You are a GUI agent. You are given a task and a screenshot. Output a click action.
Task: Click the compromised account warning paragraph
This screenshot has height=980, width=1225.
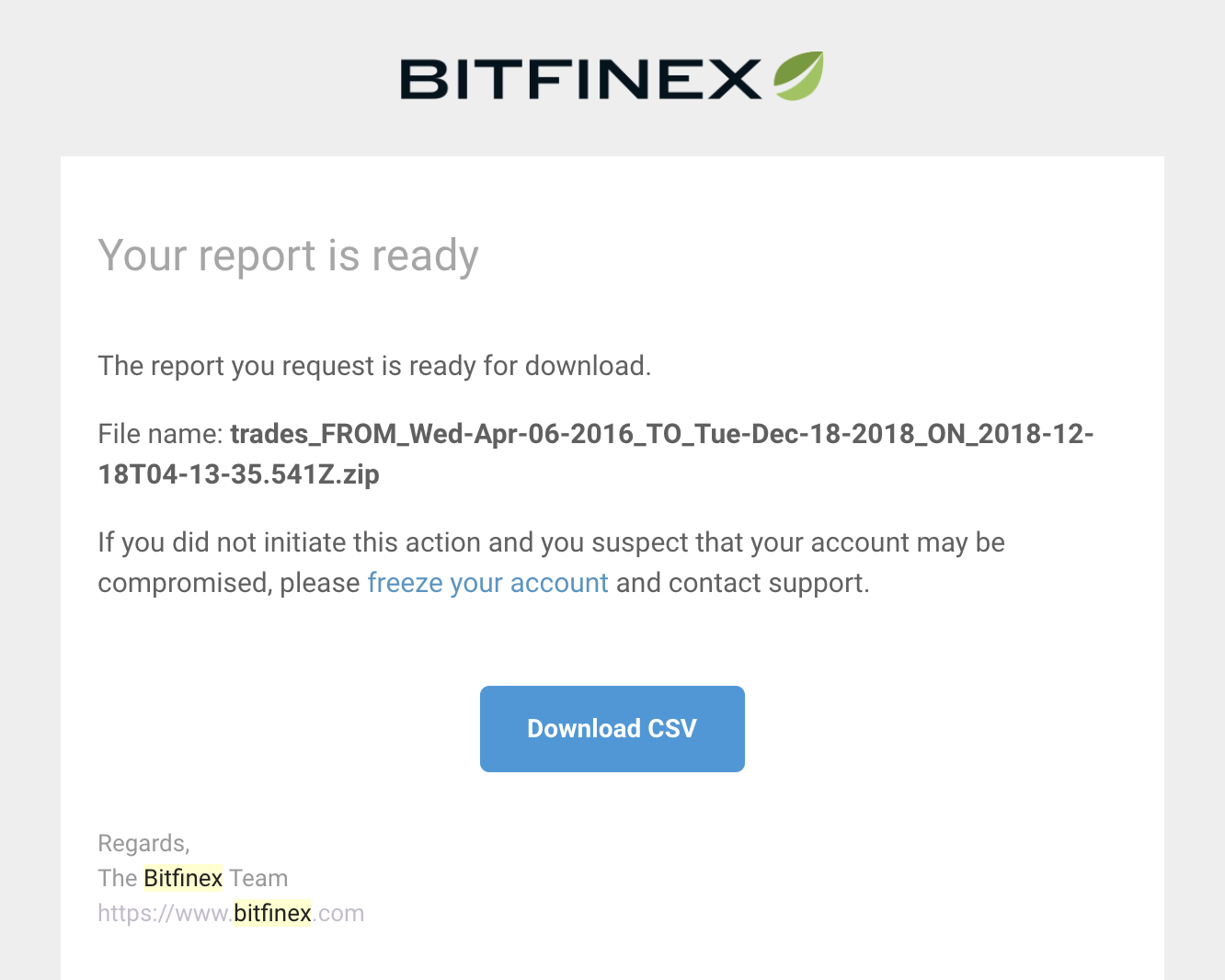[x=551, y=562]
